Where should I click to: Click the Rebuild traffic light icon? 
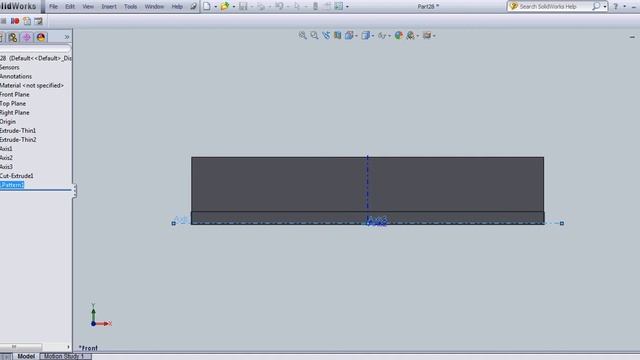315,6
